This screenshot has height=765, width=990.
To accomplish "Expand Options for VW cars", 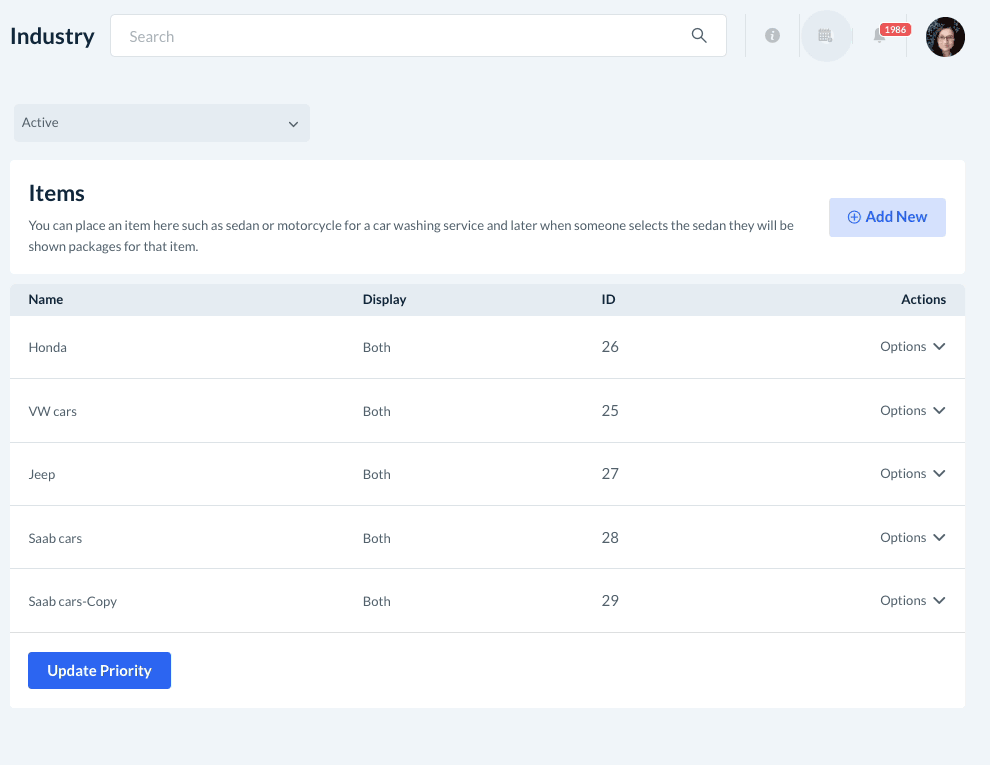I will 912,410.
